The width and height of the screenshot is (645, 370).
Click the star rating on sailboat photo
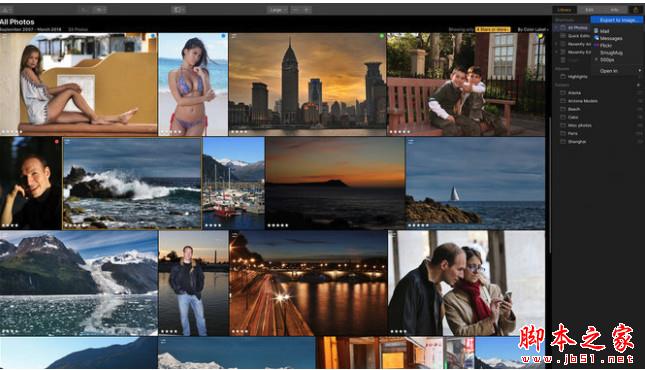(418, 226)
